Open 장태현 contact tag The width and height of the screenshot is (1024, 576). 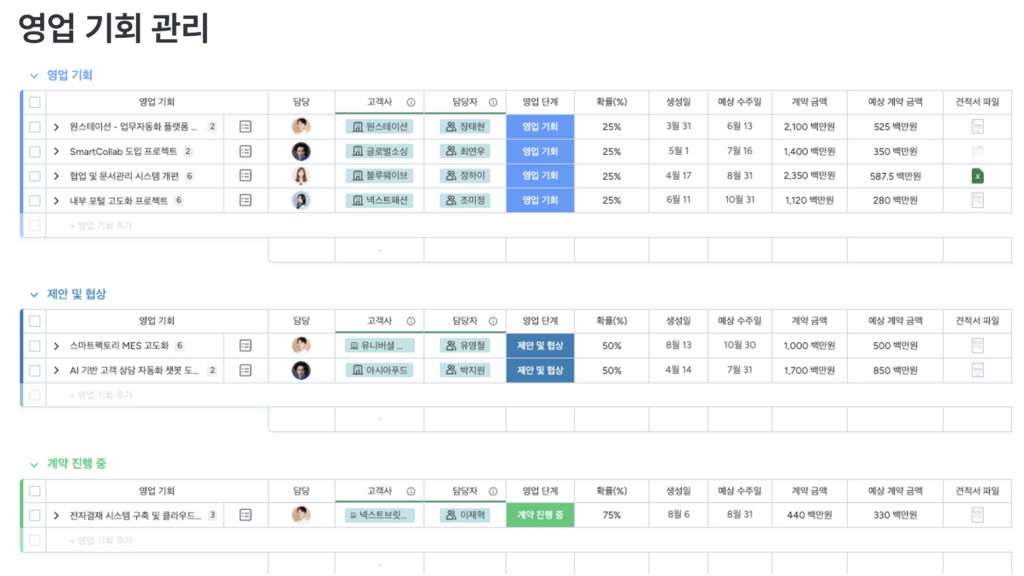pos(465,127)
